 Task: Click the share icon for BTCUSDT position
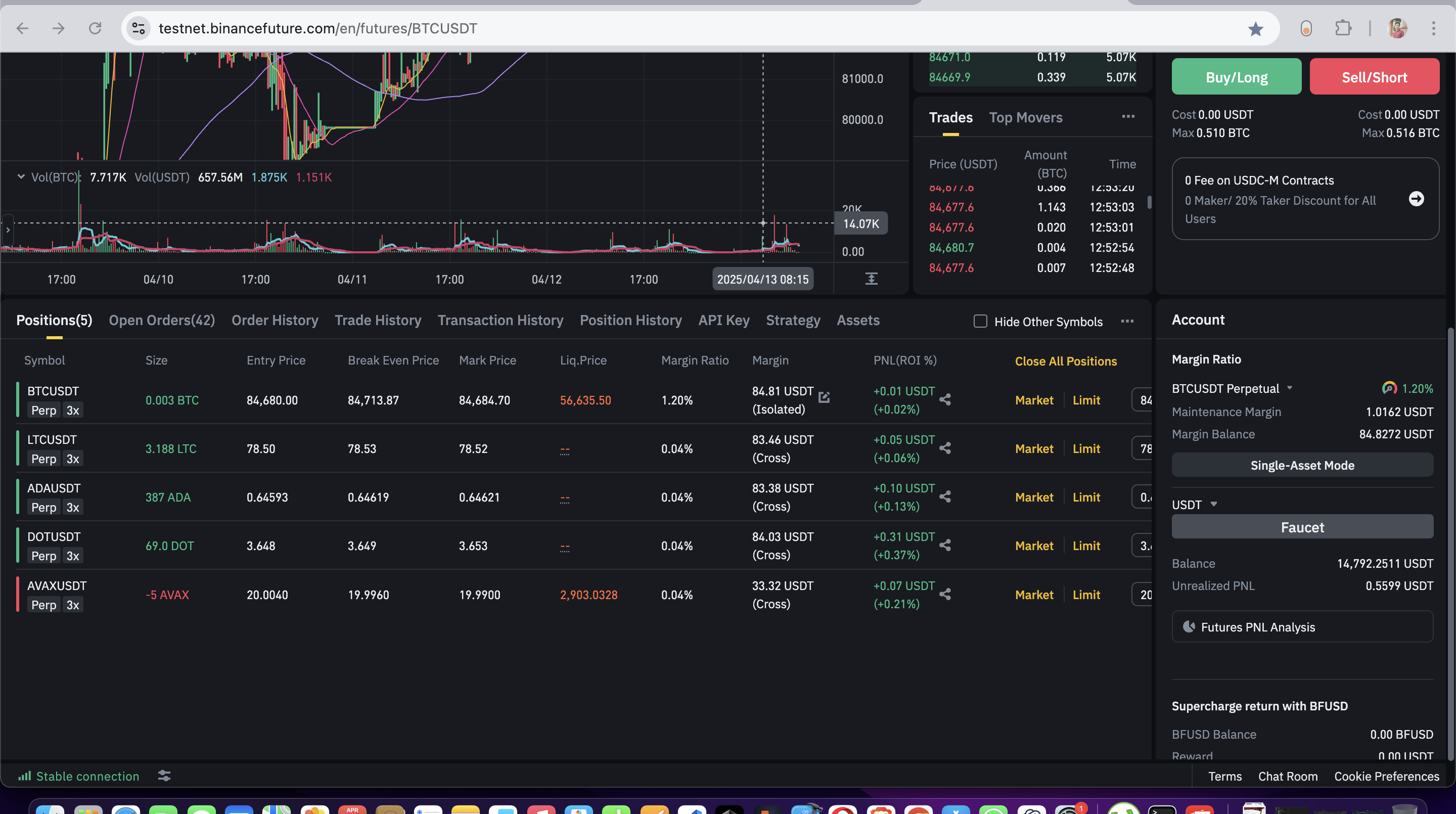(x=945, y=399)
